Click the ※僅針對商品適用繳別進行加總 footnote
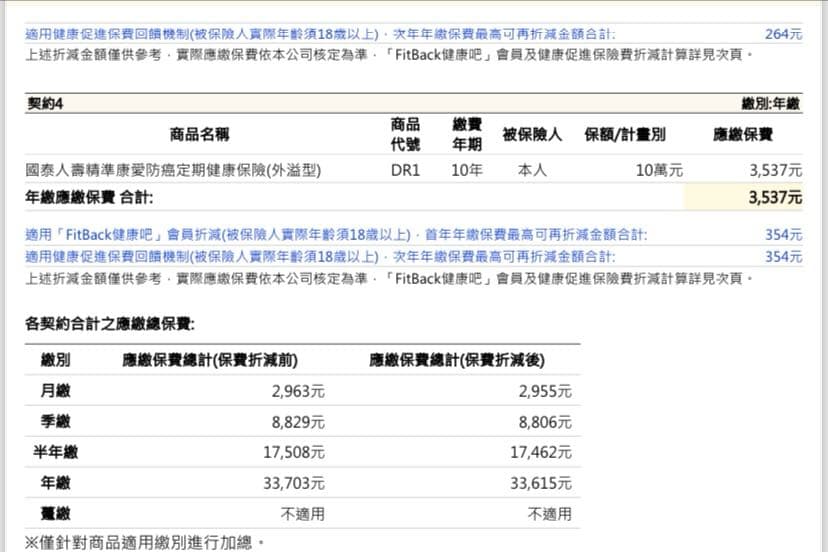The height and width of the screenshot is (552, 828). tap(144, 542)
